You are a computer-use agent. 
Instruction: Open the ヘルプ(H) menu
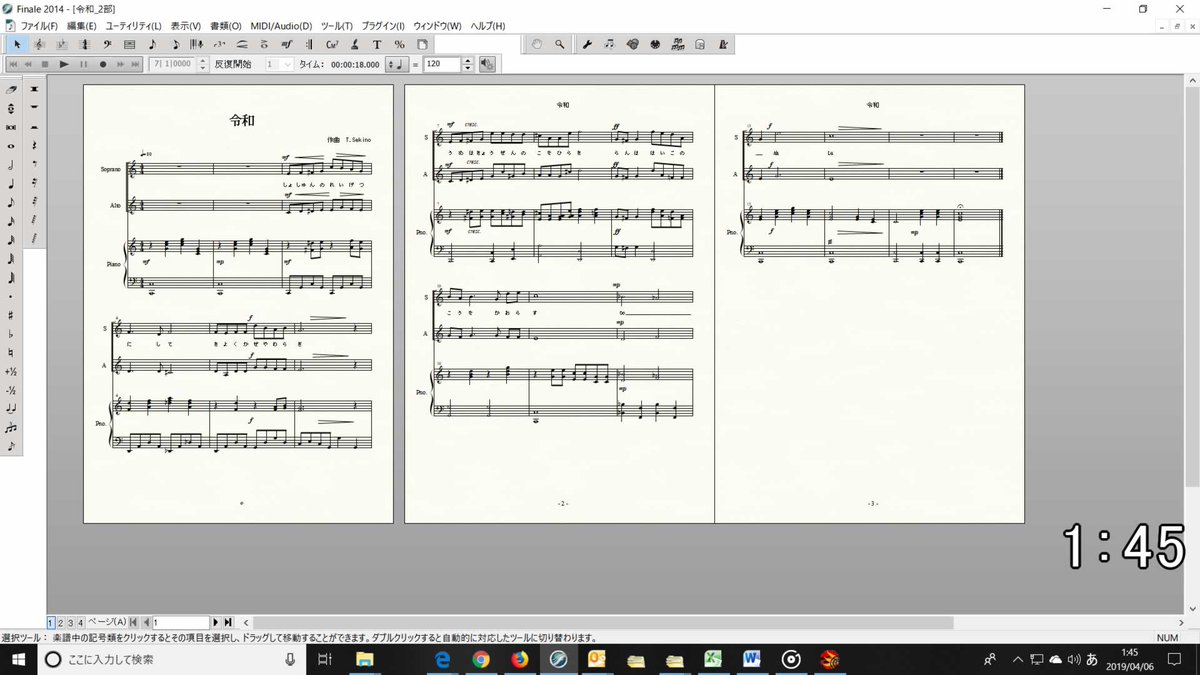point(488,25)
